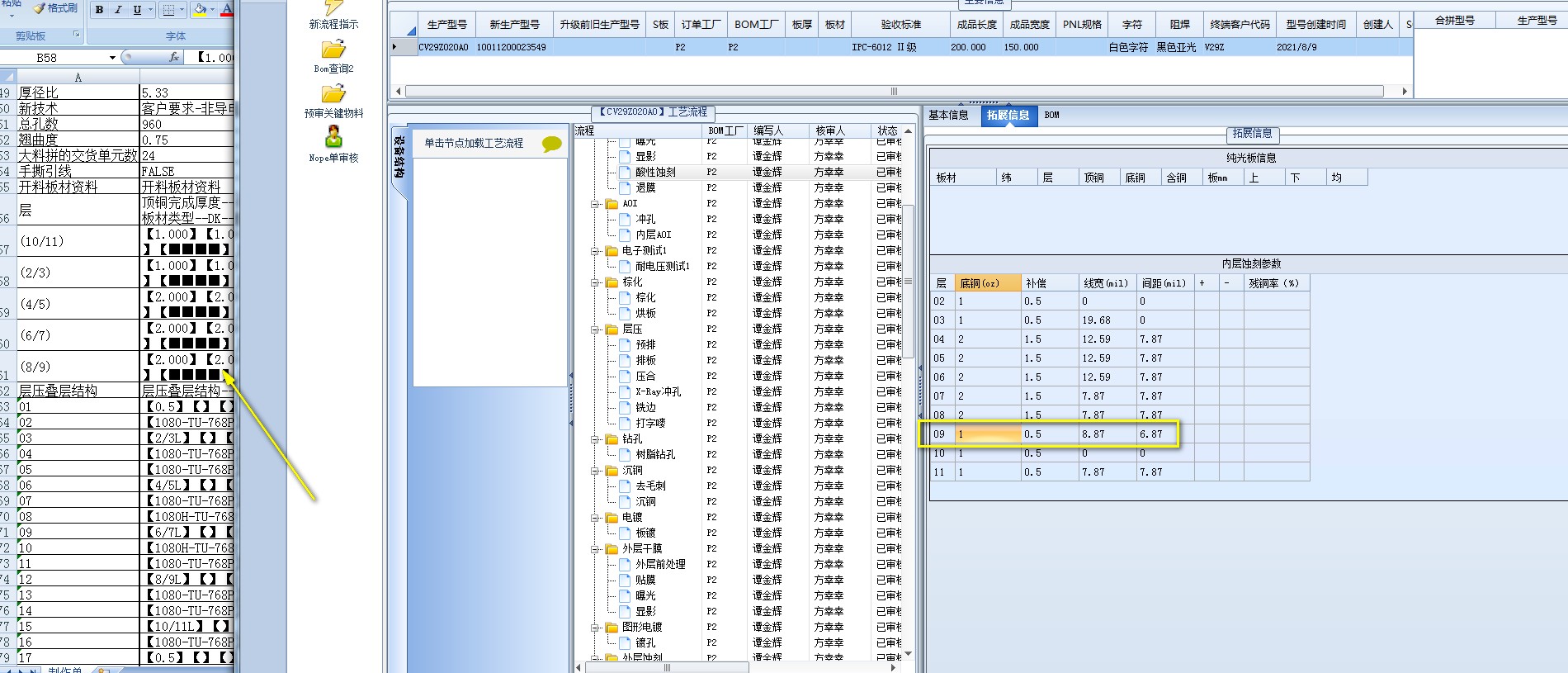This screenshot has height=673, width=1568.
Task: Click the yellow speech bubble icon
Action: point(552,145)
